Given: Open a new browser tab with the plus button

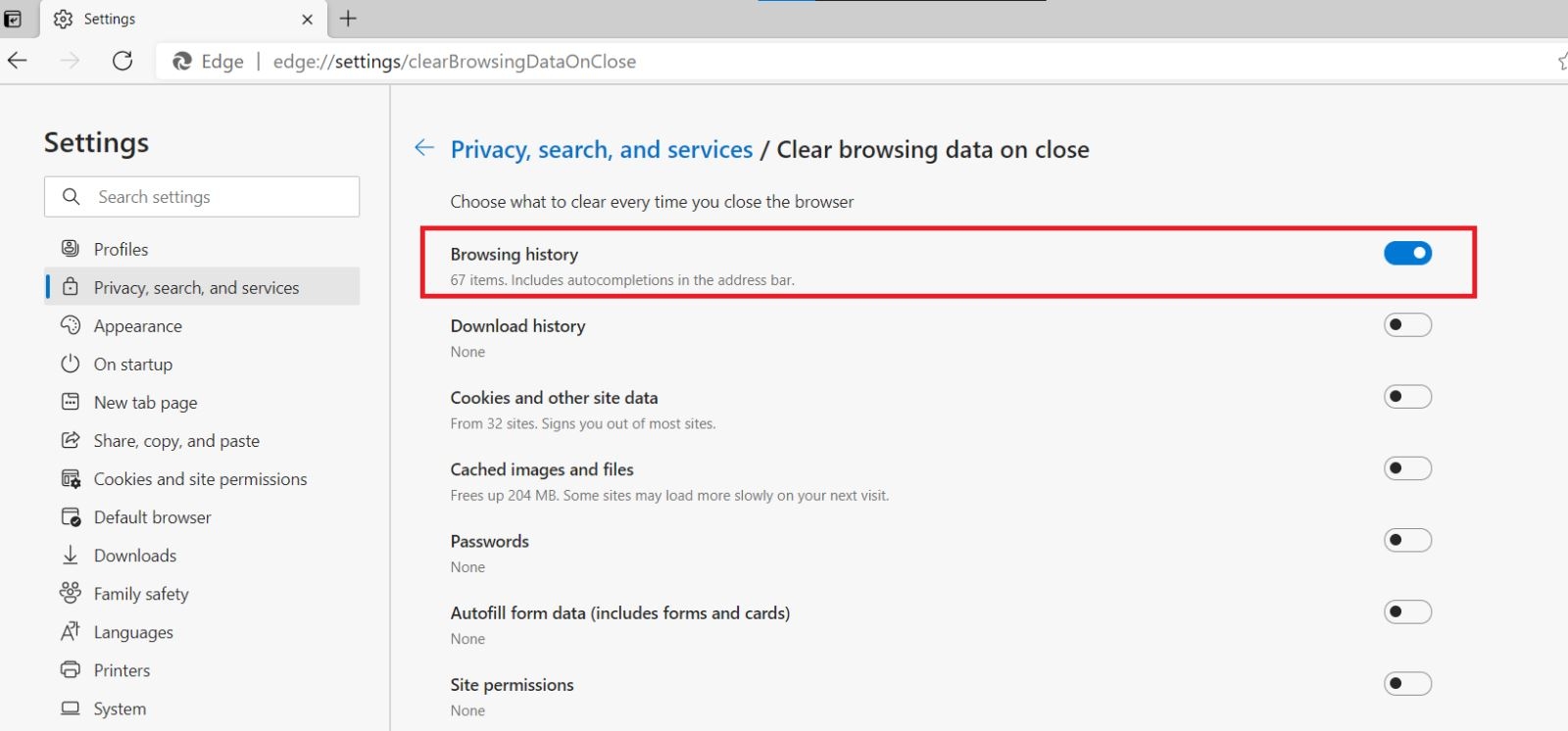Looking at the screenshot, I should click(348, 19).
